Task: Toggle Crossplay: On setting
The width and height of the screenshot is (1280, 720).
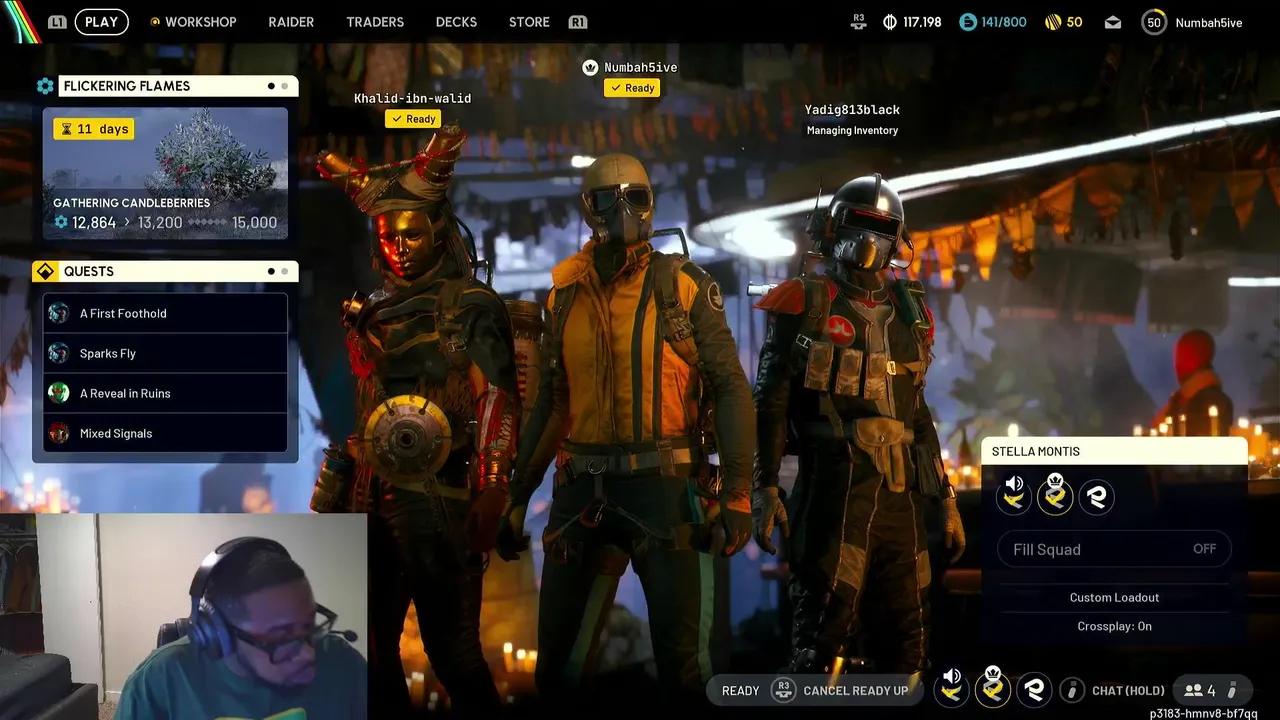Action: tap(1114, 626)
